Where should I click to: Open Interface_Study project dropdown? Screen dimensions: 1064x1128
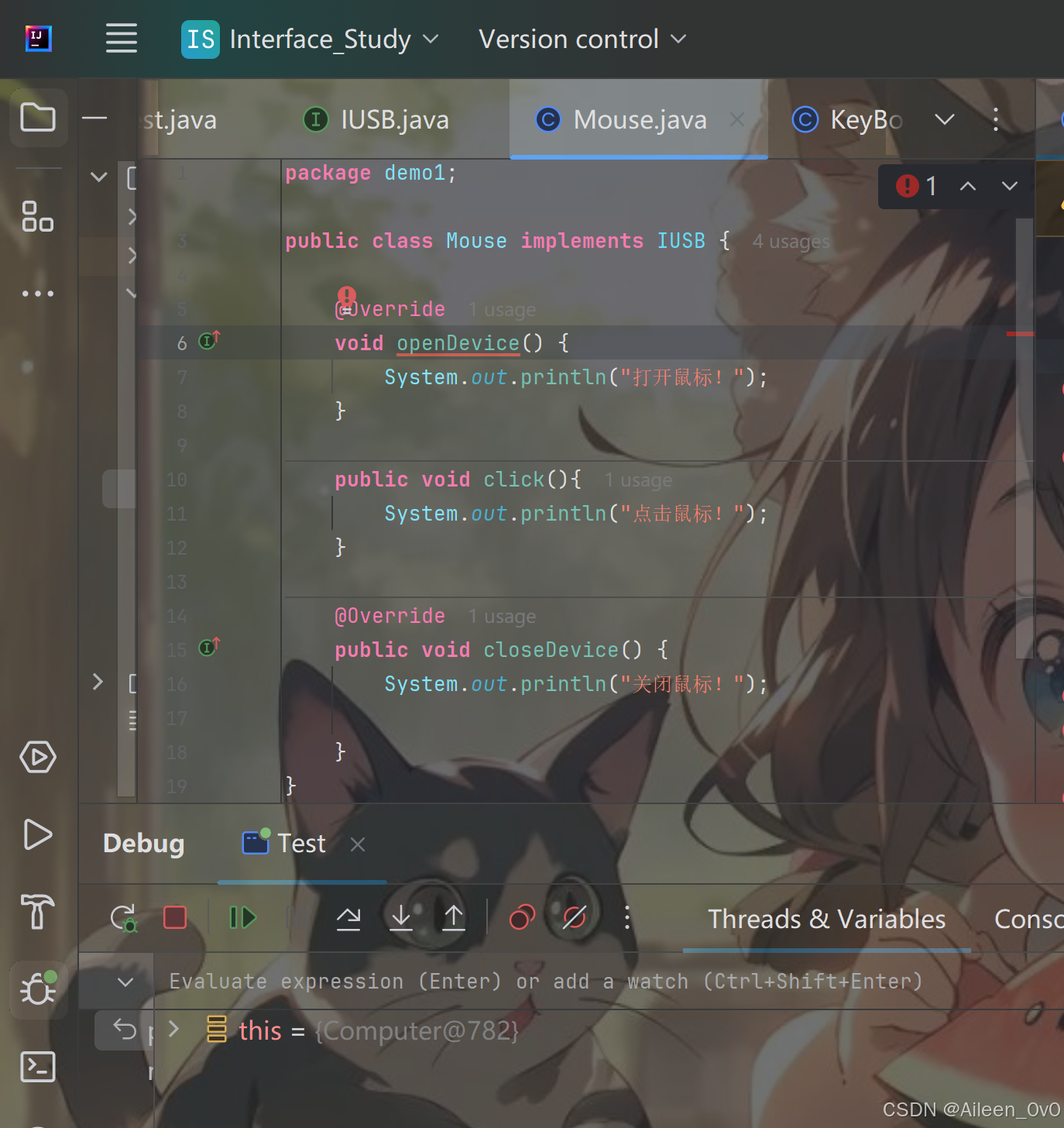[x=311, y=39]
